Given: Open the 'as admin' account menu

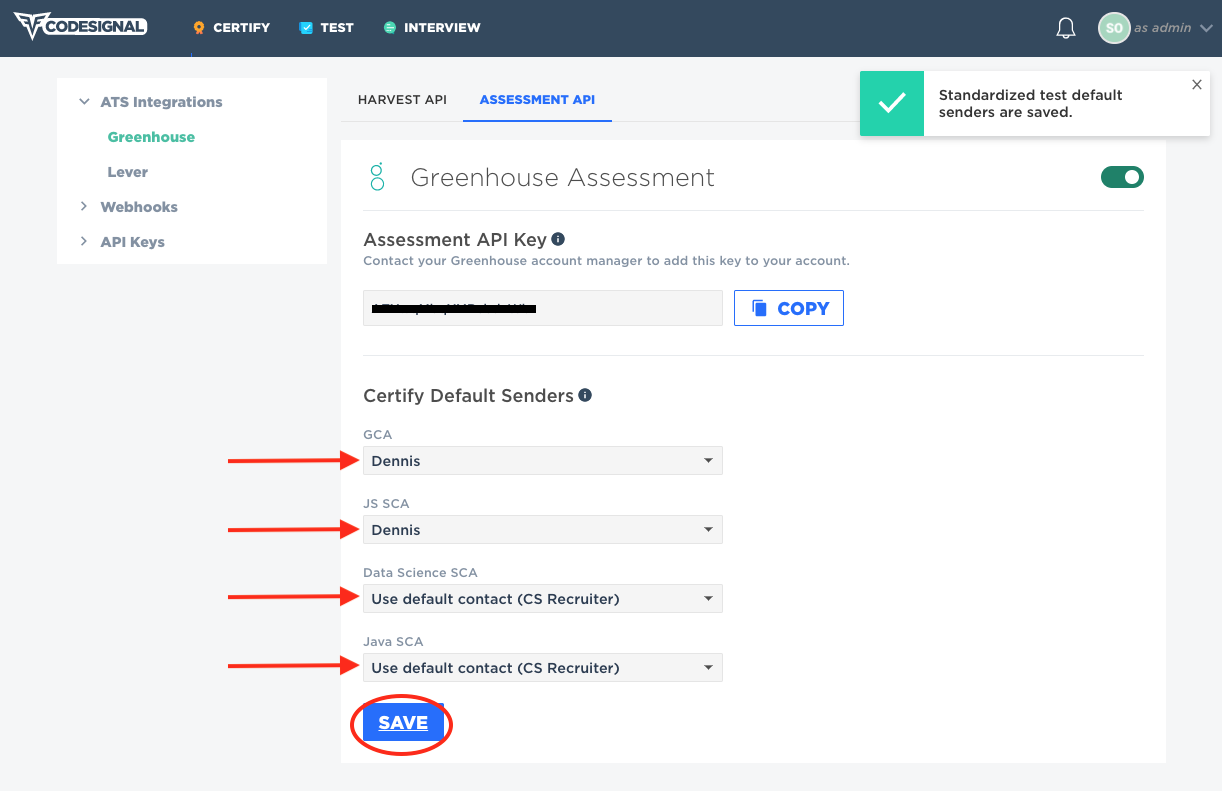Looking at the screenshot, I should pyautogui.click(x=1173, y=28).
